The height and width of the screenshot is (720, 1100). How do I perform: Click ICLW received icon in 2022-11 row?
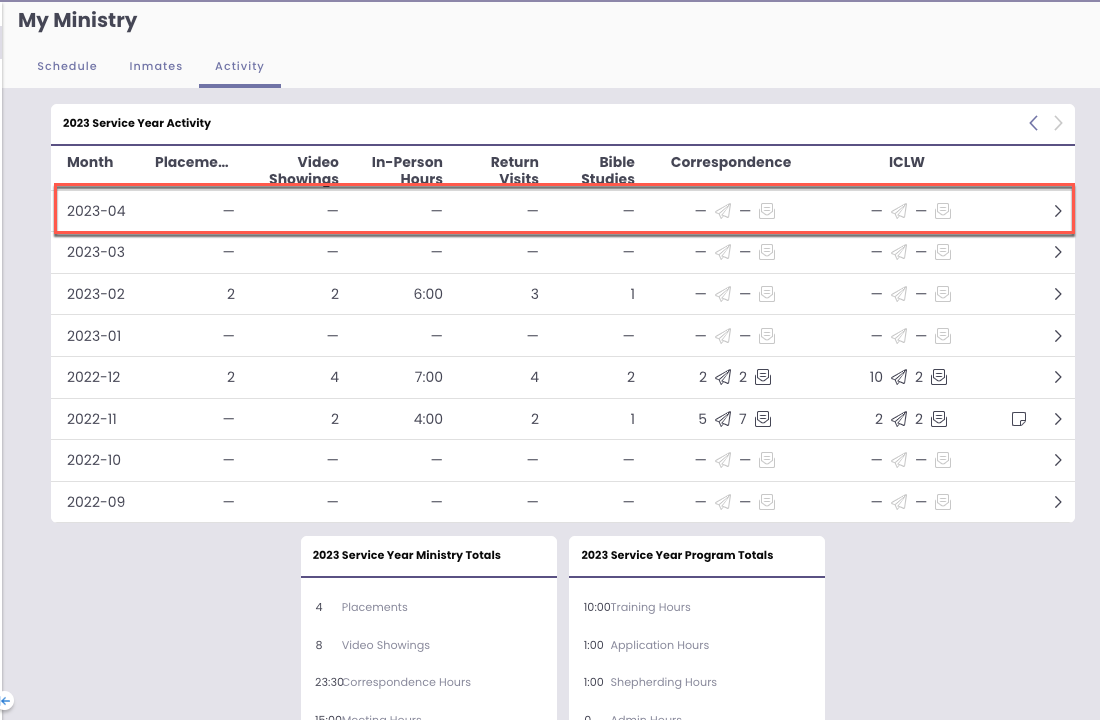point(939,419)
